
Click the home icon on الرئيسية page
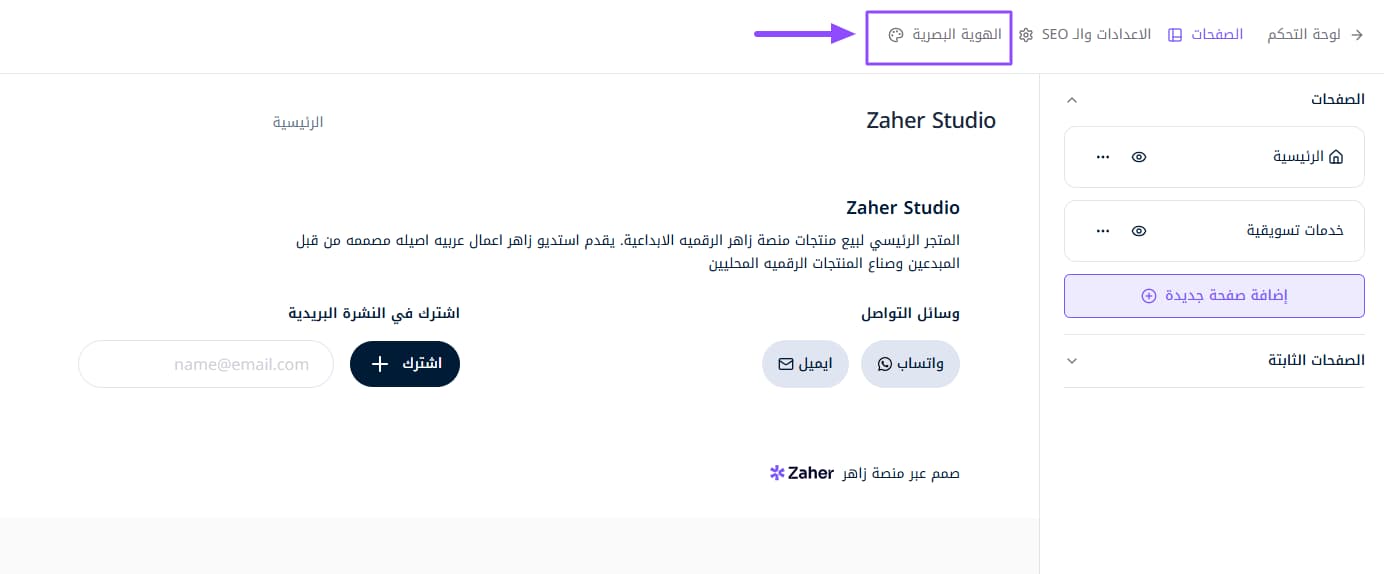[1336, 157]
